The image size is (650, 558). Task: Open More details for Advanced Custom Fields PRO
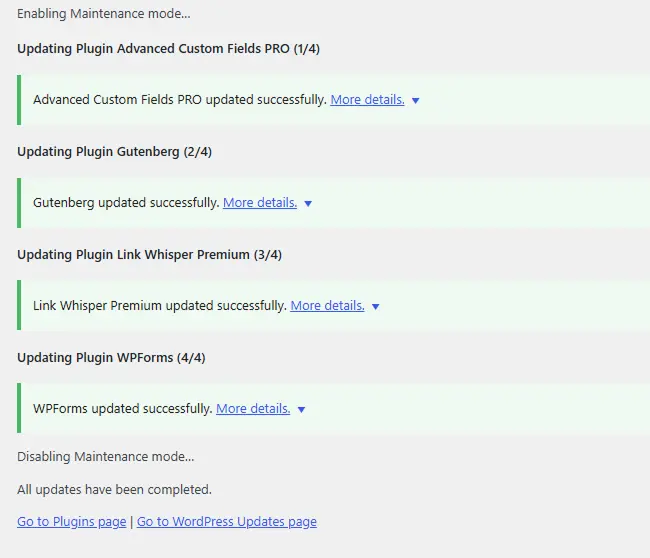click(x=367, y=100)
